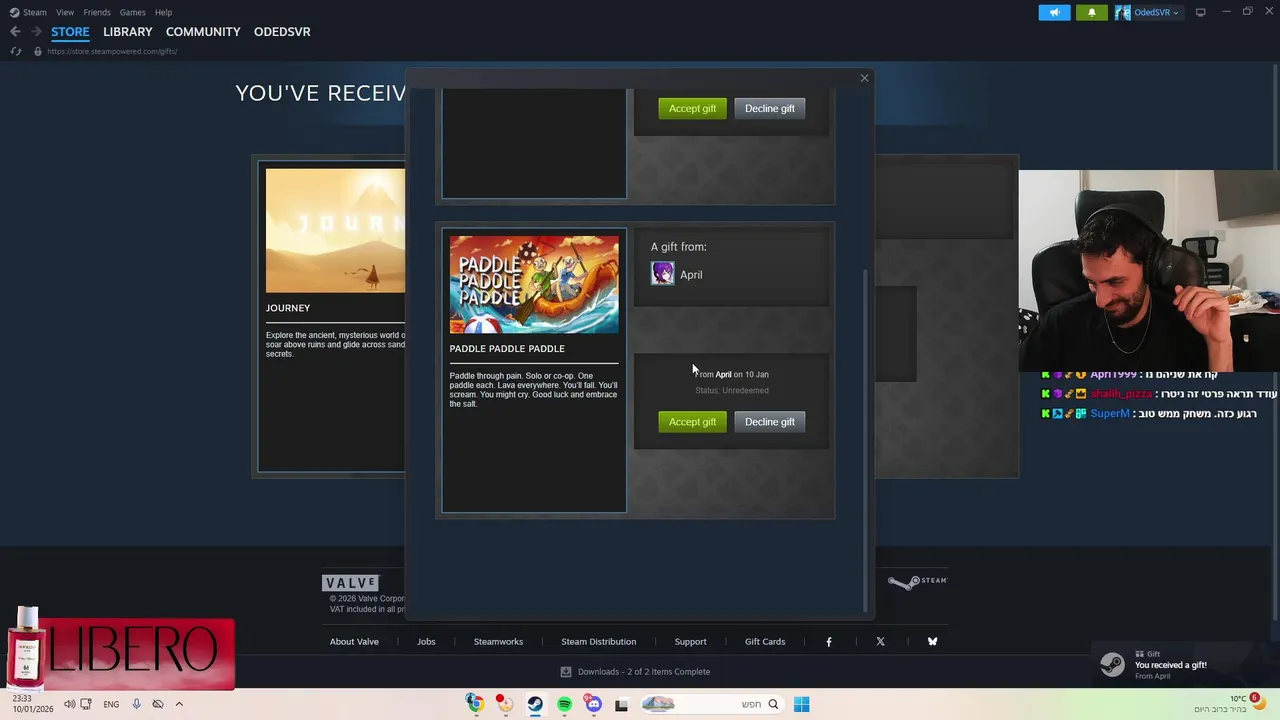Screen dimensions: 1280x720
Task: Close the gift dialog with X
Action: coord(864,78)
